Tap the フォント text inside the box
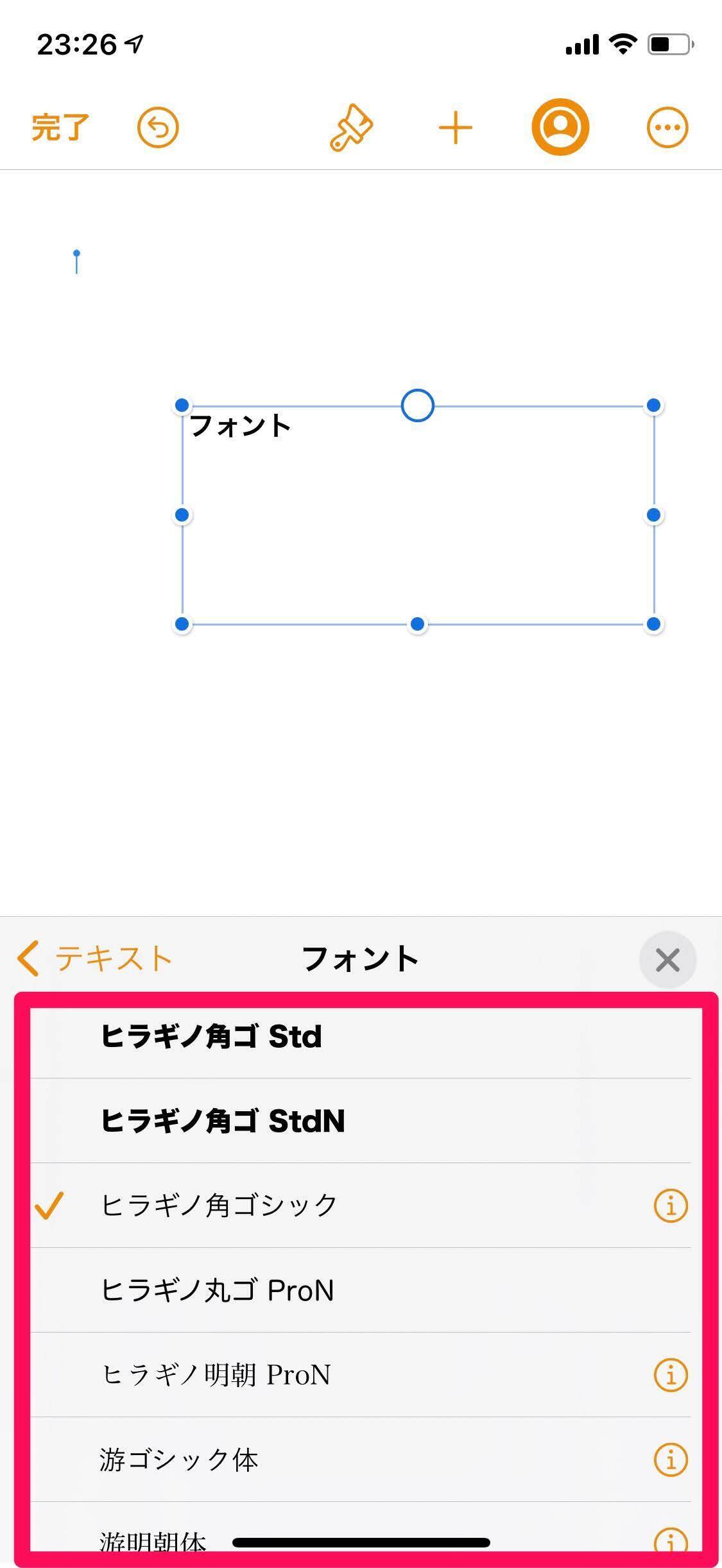Viewport: 722px width, 1568px height. coord(241,426)
